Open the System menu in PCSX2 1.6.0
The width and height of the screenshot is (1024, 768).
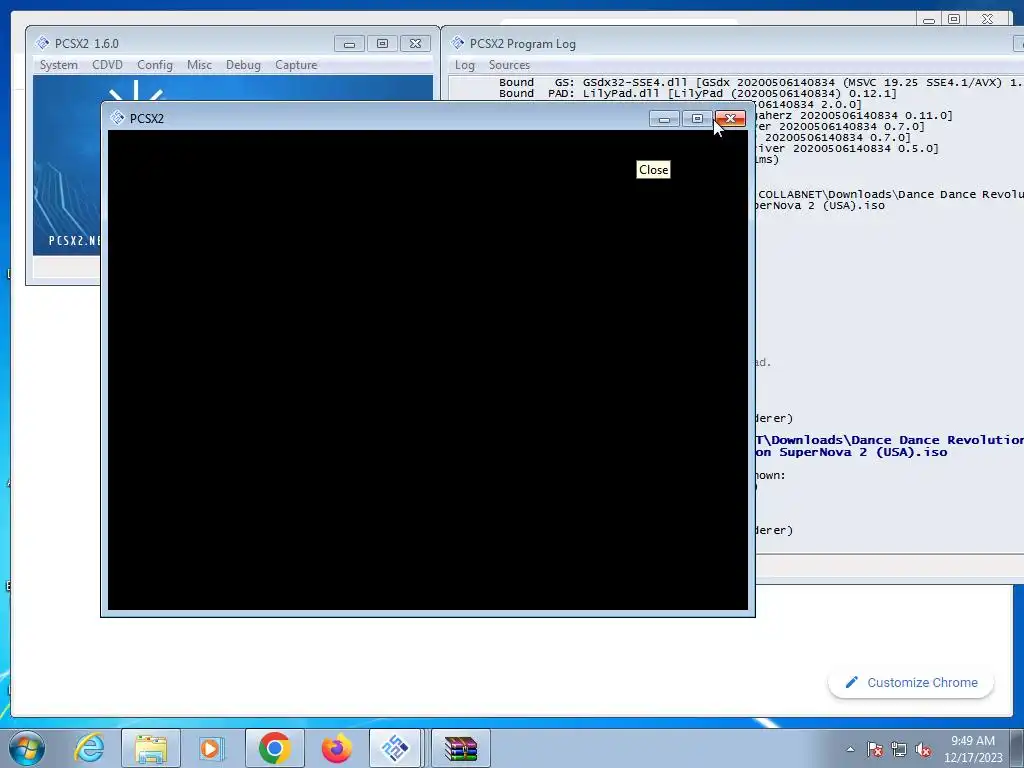pyautogui.click(x=58, y=65)
